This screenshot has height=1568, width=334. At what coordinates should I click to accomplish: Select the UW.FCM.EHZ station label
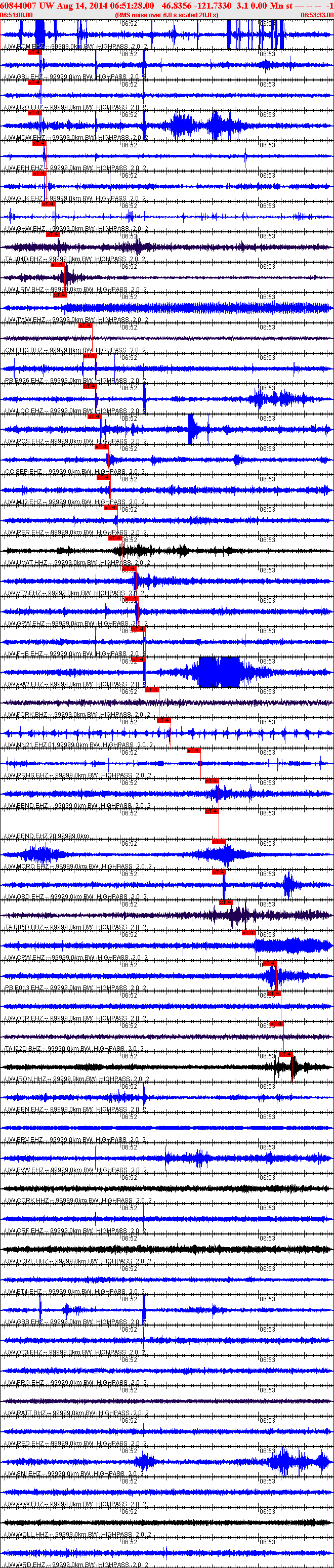tap(24, 46)
